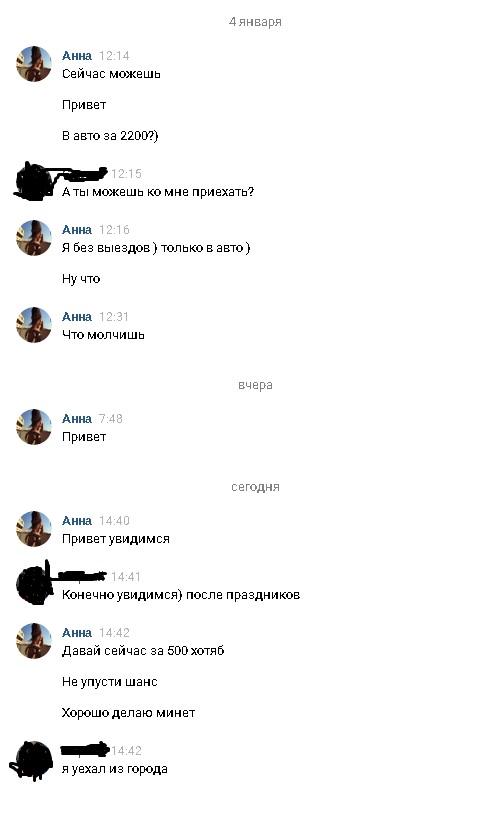Select the message 'Что молчишь'

click(103, 335)
